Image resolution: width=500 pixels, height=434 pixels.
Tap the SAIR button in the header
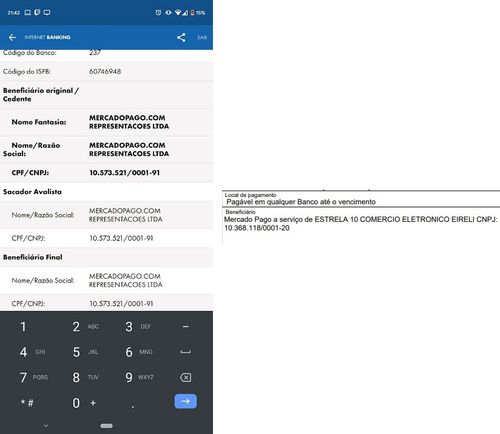point(202,37)
